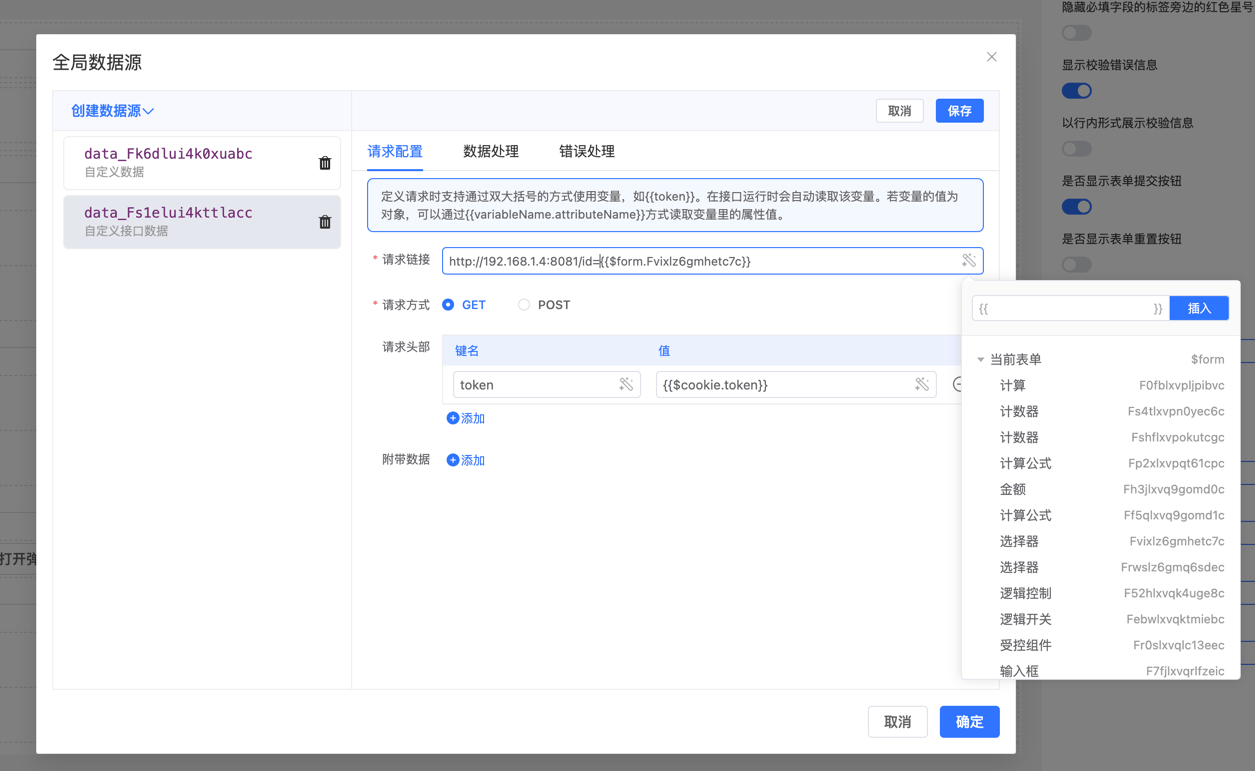
Task: Click the blue 保存 button
Action: (959, 111)
